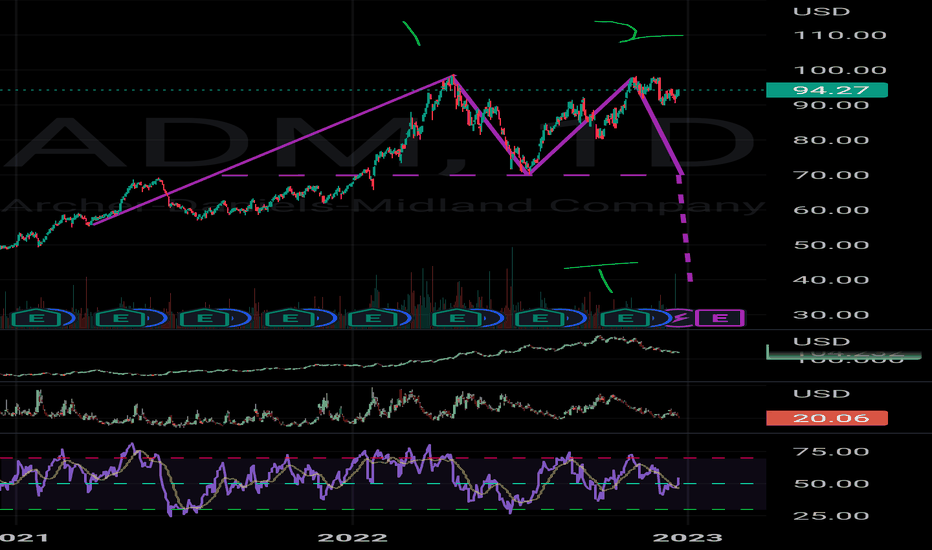
Task: Select the USD currency label above the price scale
Action: (x=821, y=11)
